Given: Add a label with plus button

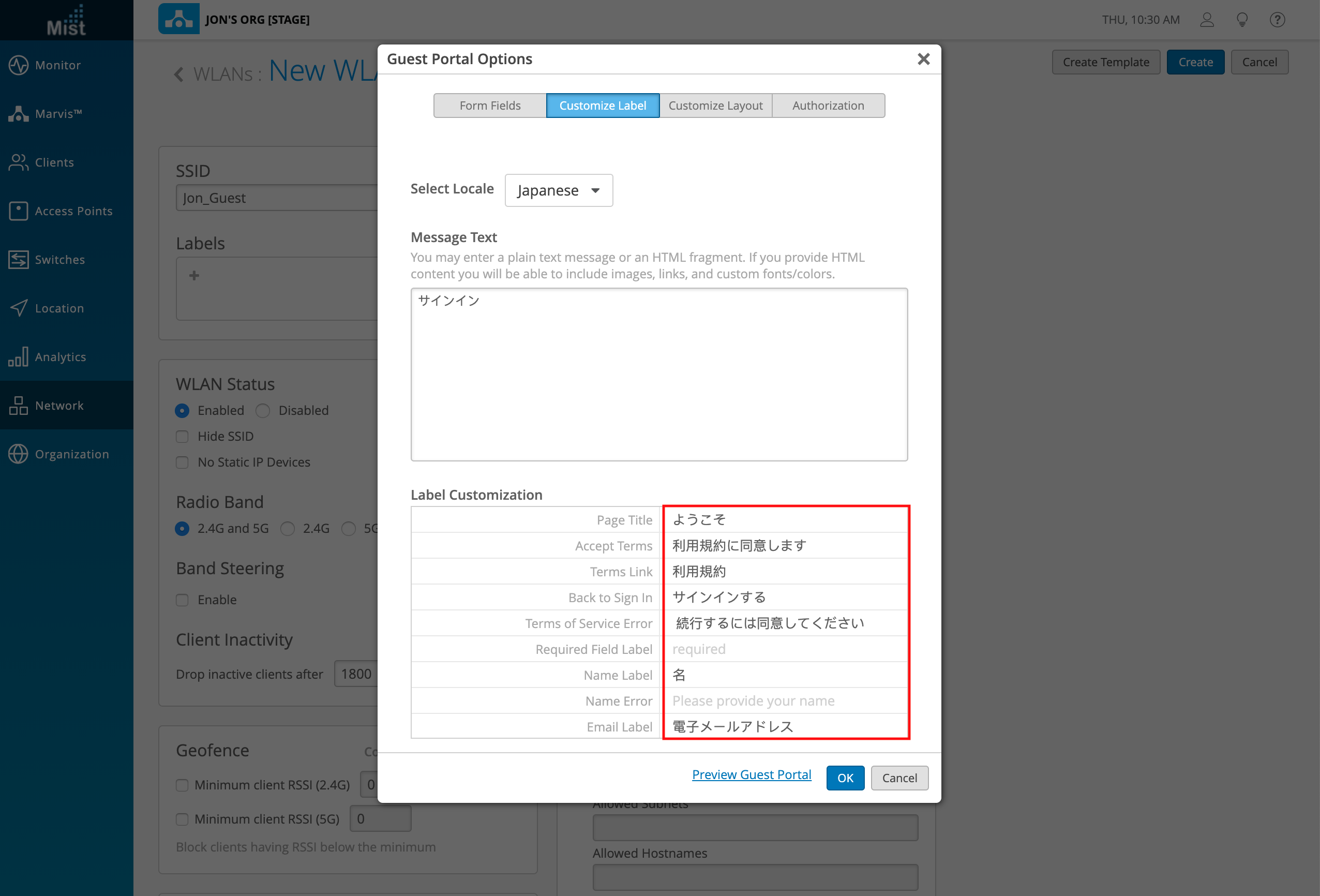Looking at the screenshot, I should click(x=194, y=276).
